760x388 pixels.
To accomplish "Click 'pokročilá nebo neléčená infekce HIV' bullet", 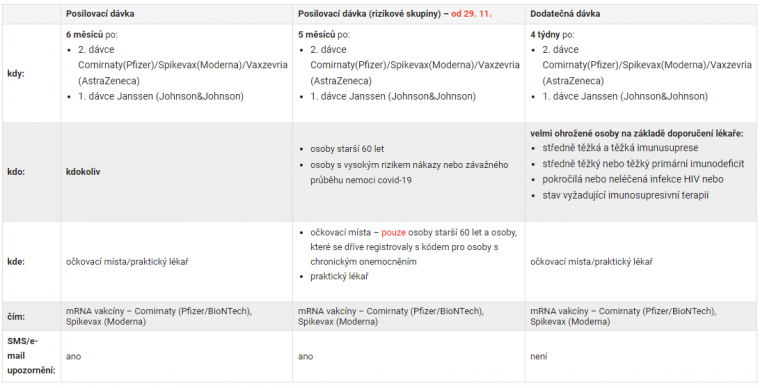I will [633, 179].
